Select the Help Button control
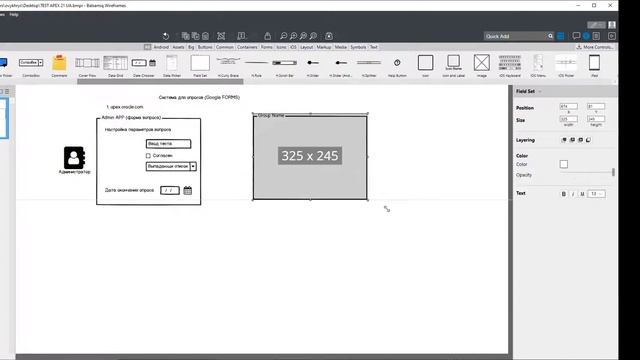 [x=397, y=65]
